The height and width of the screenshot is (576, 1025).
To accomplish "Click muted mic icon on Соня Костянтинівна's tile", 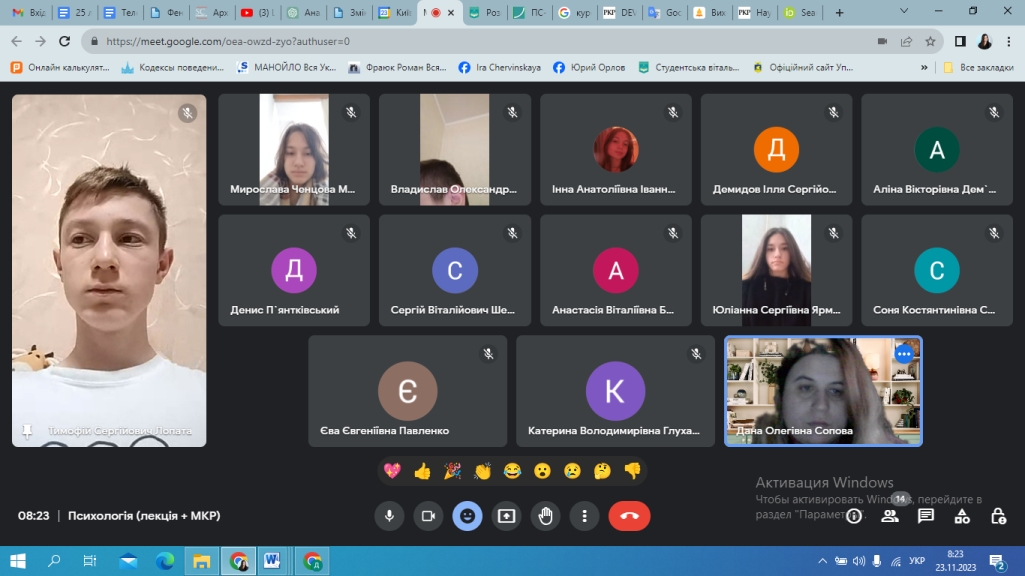I will (994, 233).
